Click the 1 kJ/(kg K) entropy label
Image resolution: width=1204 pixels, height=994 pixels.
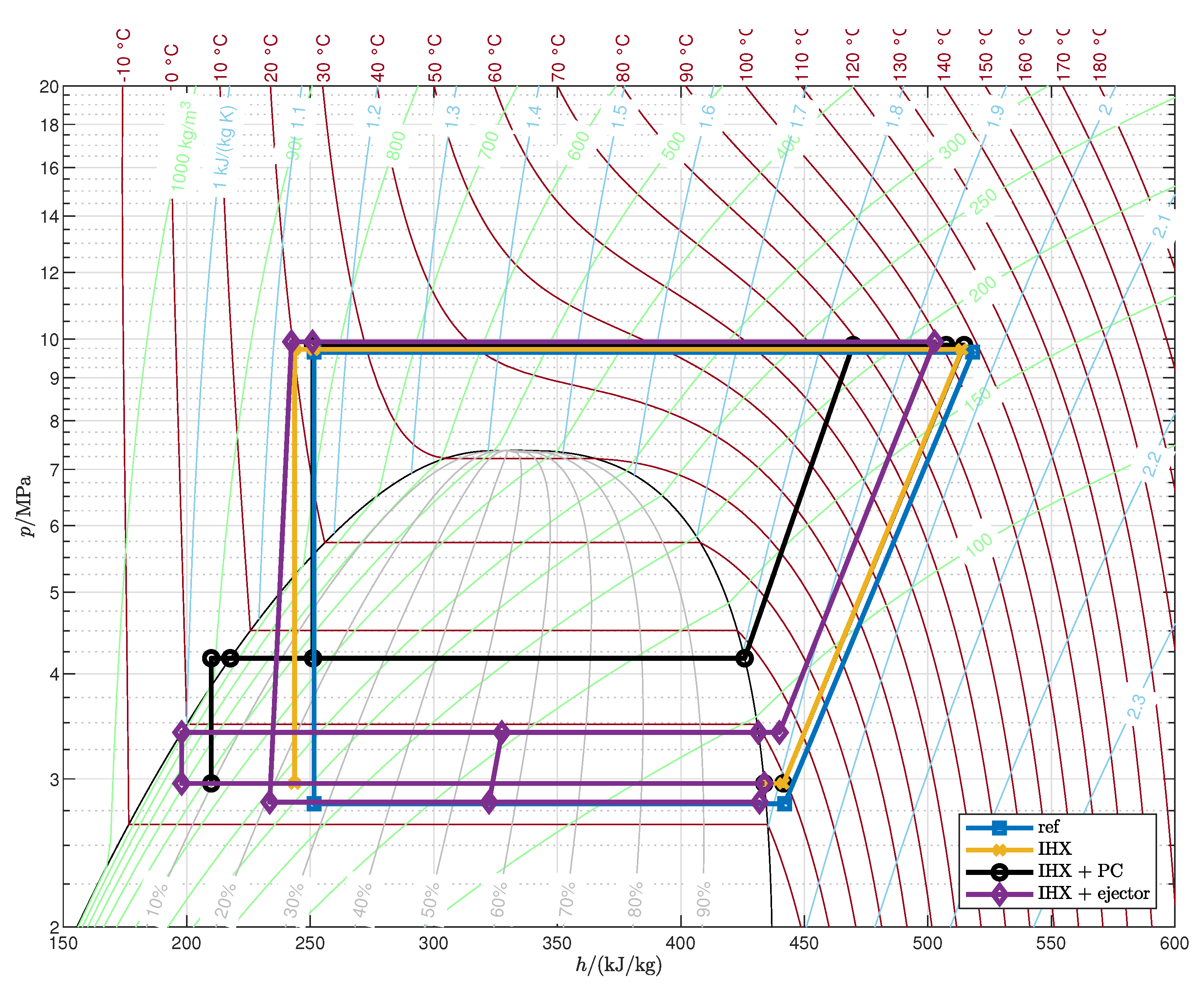pos(224,147)
